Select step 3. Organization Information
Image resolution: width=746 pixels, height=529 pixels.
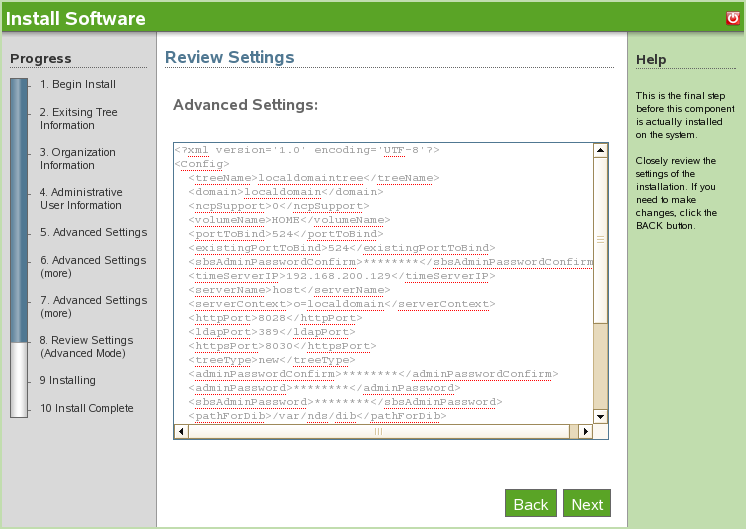[78, 158]
